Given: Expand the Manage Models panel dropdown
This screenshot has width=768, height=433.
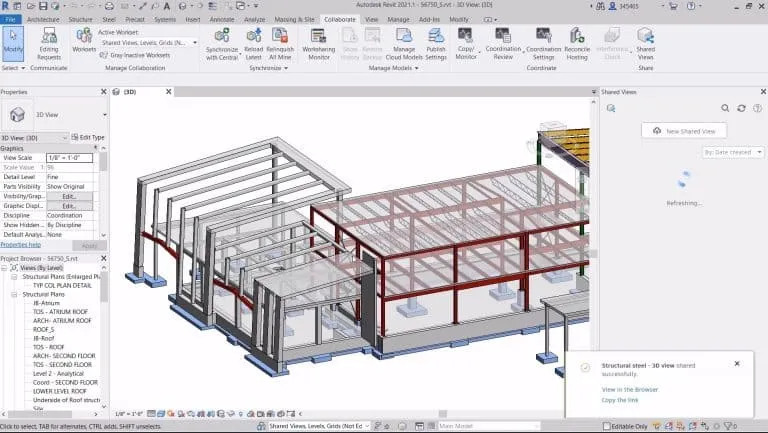Looking at the screenshot, I should (x=393, y=68).
